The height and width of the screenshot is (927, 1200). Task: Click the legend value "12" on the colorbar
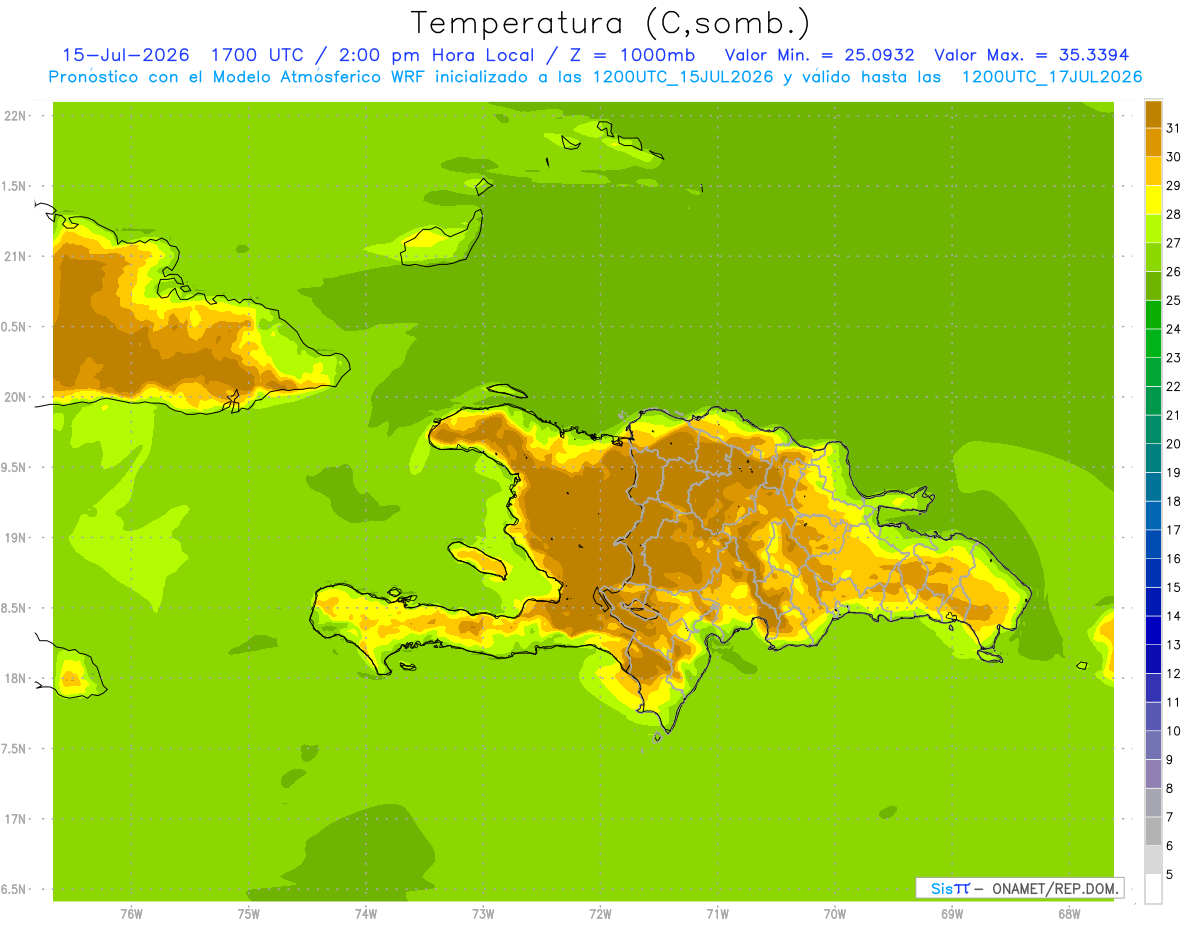click(1174, 674)
